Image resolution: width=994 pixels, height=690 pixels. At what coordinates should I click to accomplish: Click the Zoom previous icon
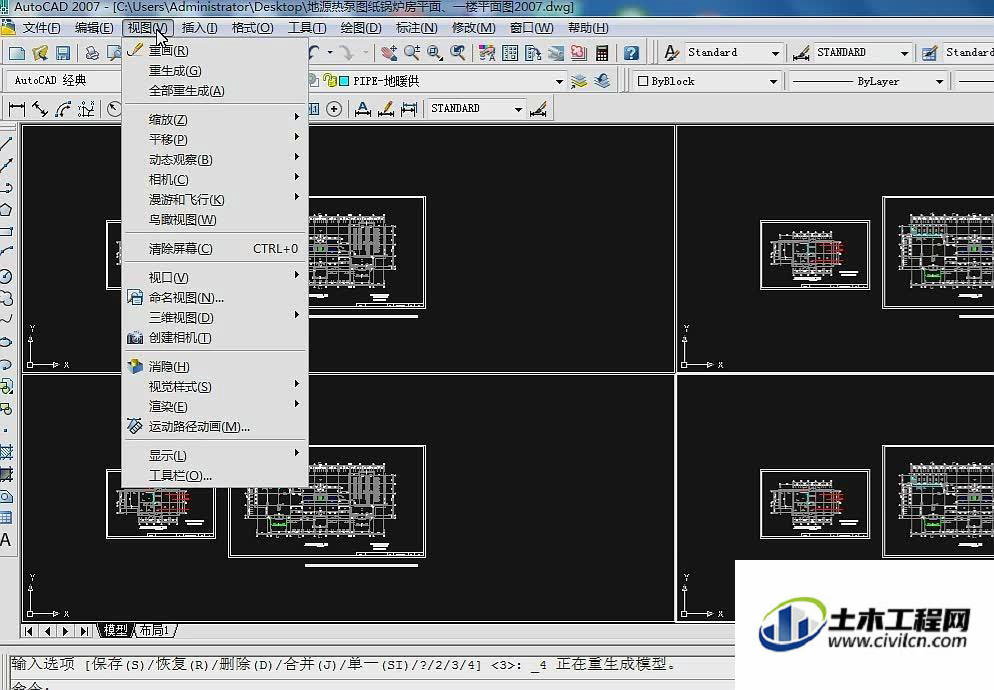[458, 53]
